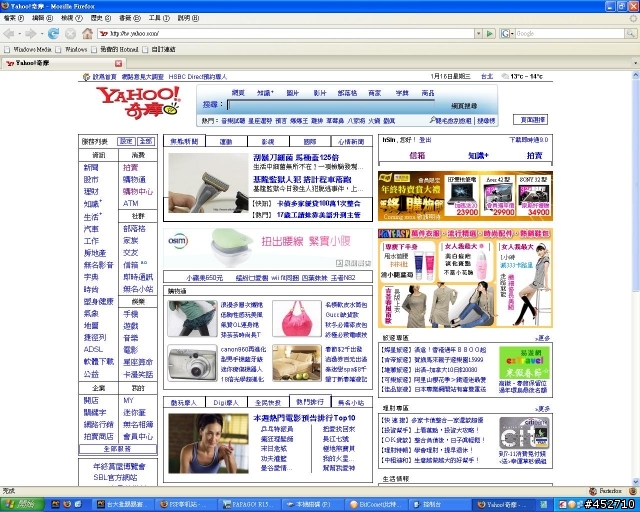640x512 pixels.
Task: Choose the 圖片 search category
Action: pyautogui.click(x=292, y=93)
